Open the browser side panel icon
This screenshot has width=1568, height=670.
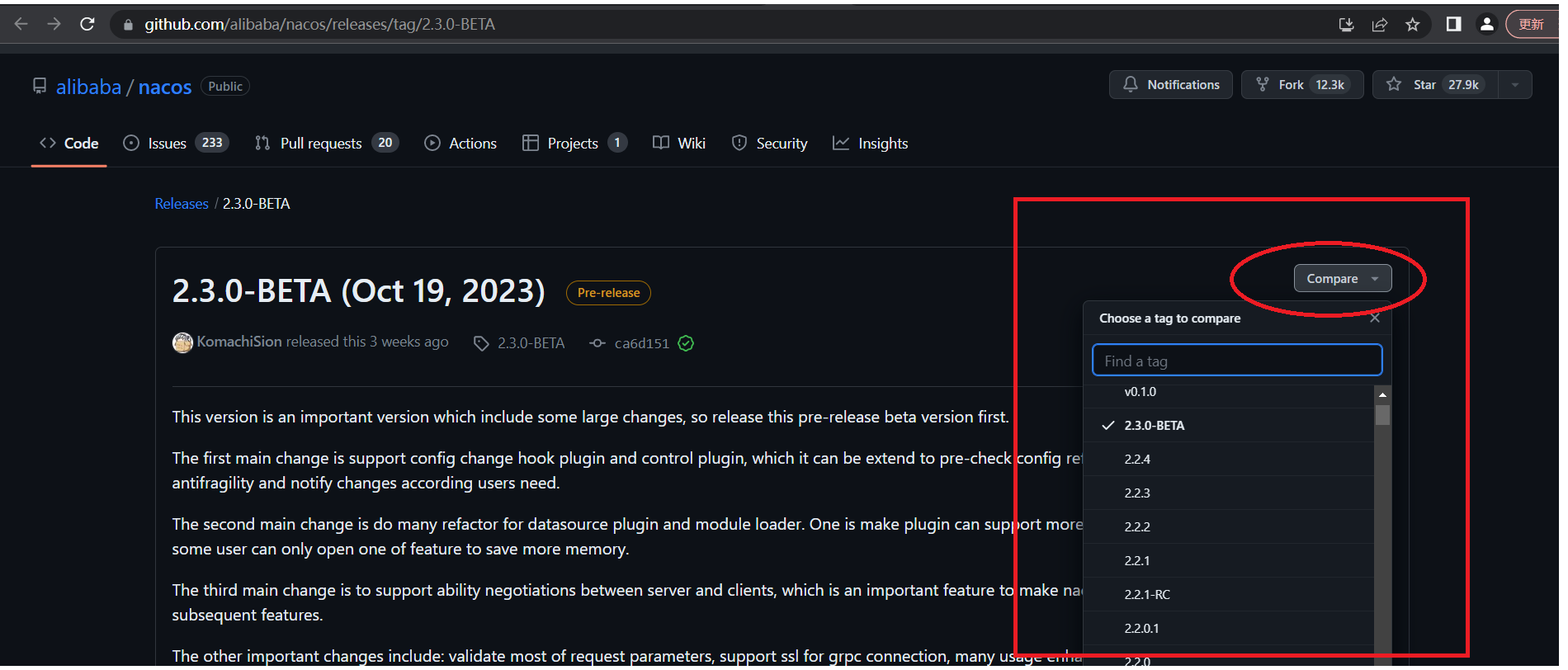(x=1453, y=24)
